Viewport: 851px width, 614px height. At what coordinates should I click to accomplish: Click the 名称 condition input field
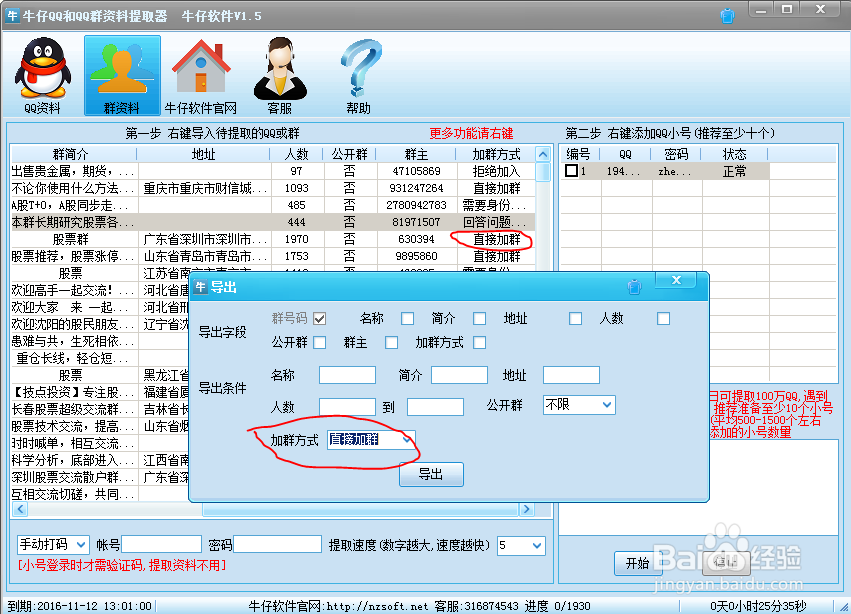(347, 375)
